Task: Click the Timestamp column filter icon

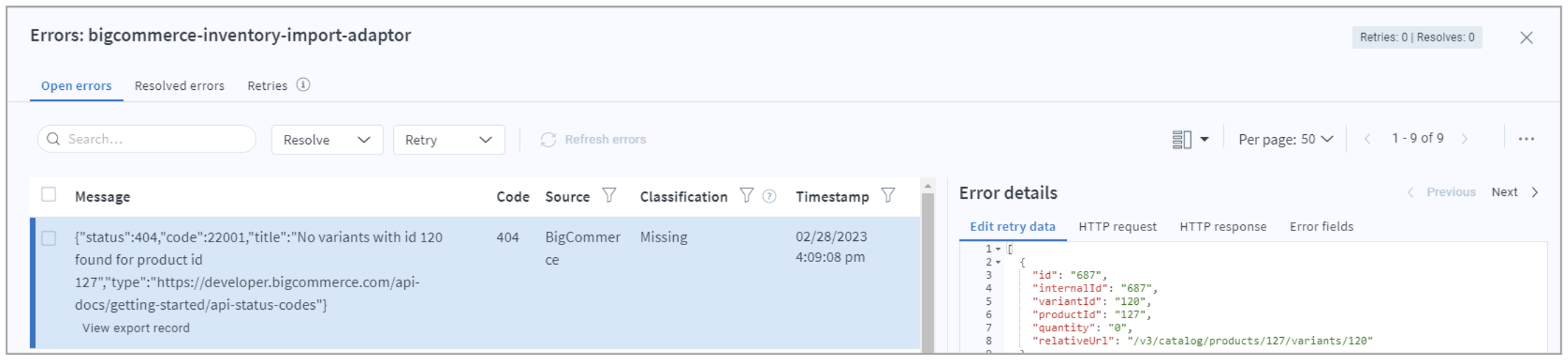Action: 888,195
